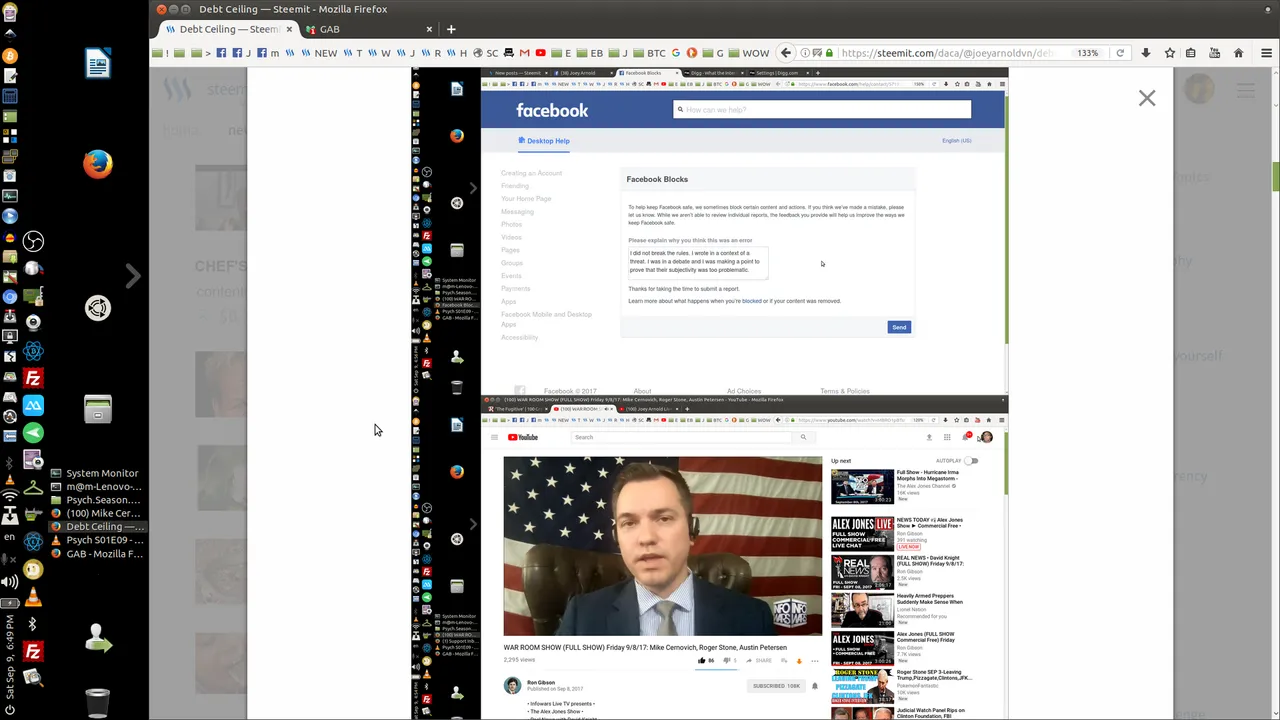The image size is (1280, 720).
Task: Close the image lightbox with the X
Action: [x=1146, y=98]
